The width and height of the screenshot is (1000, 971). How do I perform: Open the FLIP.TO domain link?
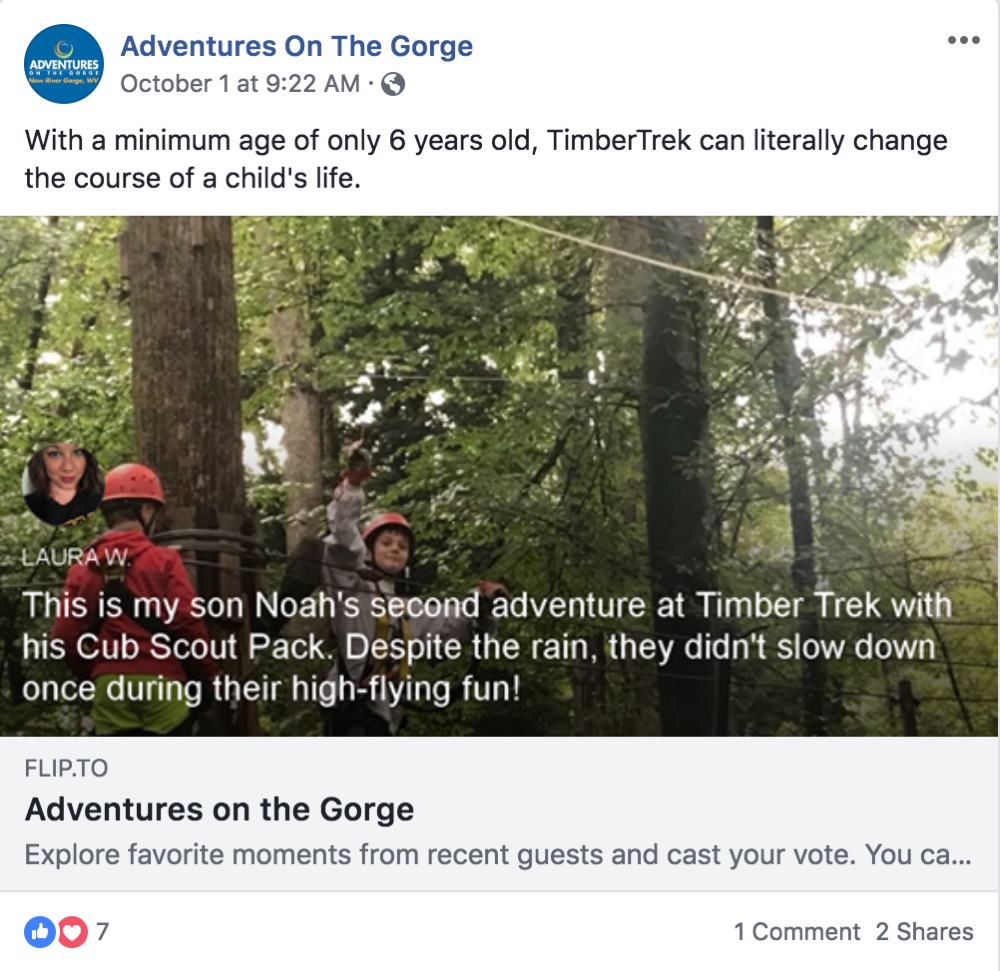(66, 768)
